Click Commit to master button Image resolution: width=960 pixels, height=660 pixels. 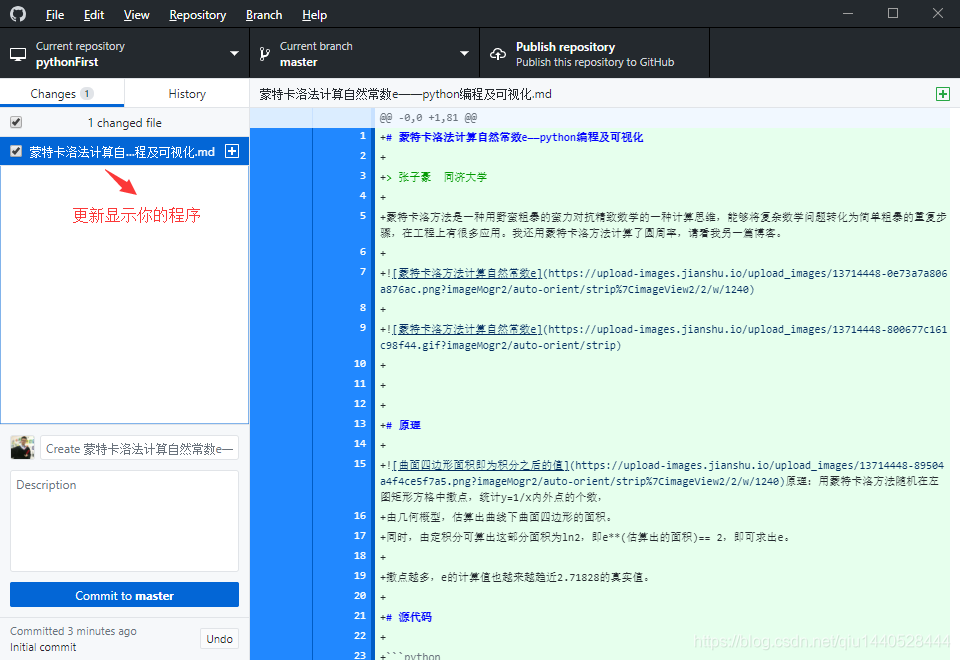(124, 594)
